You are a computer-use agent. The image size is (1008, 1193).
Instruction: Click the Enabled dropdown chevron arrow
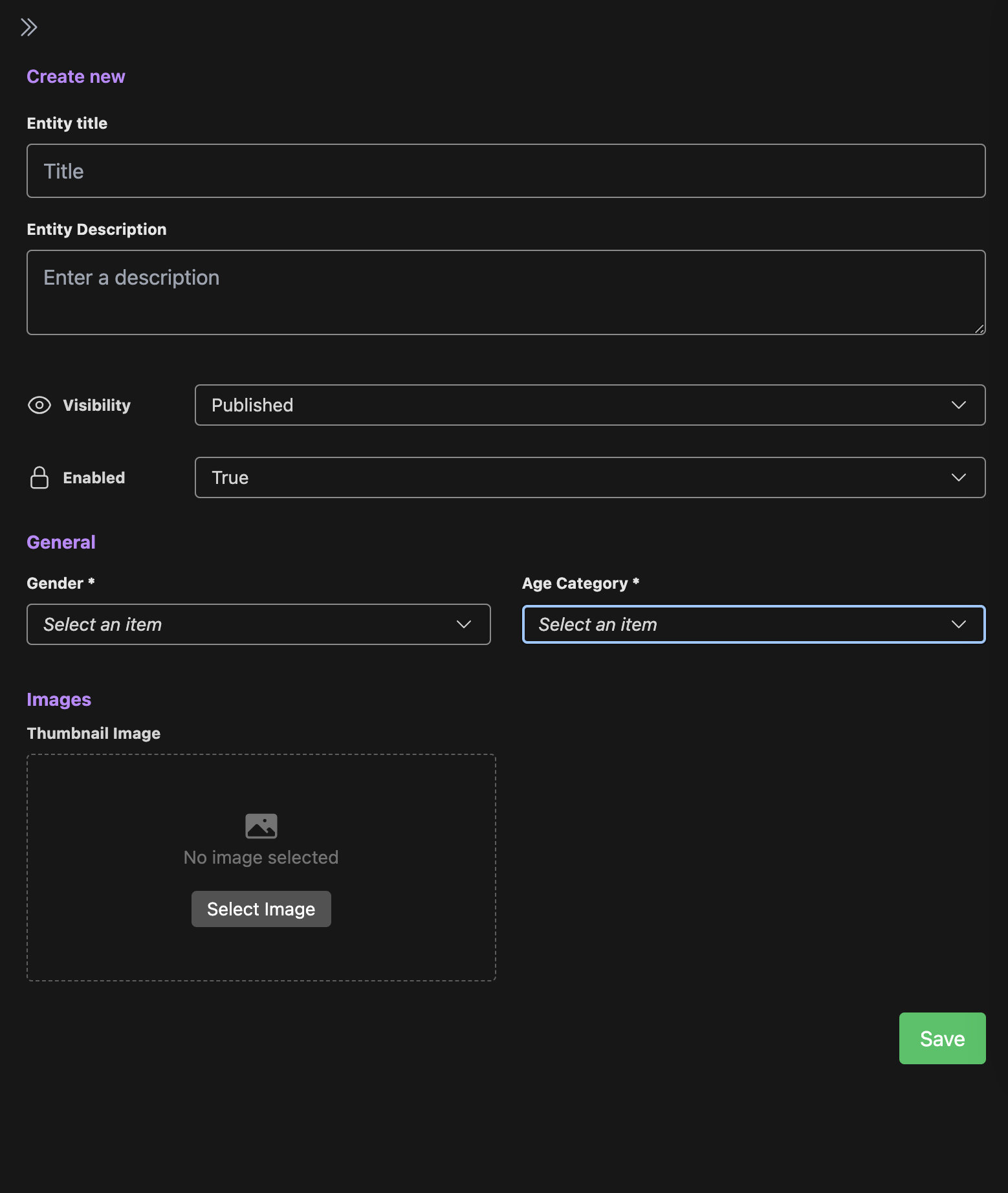click(x=959, y=477)
